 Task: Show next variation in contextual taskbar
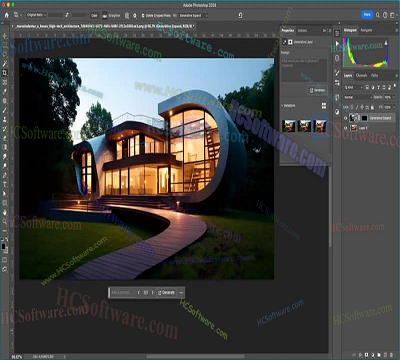(153, 293)
